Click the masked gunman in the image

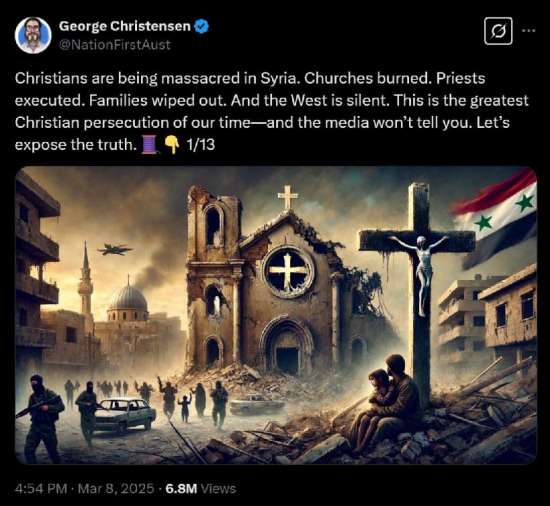(39, 417)
